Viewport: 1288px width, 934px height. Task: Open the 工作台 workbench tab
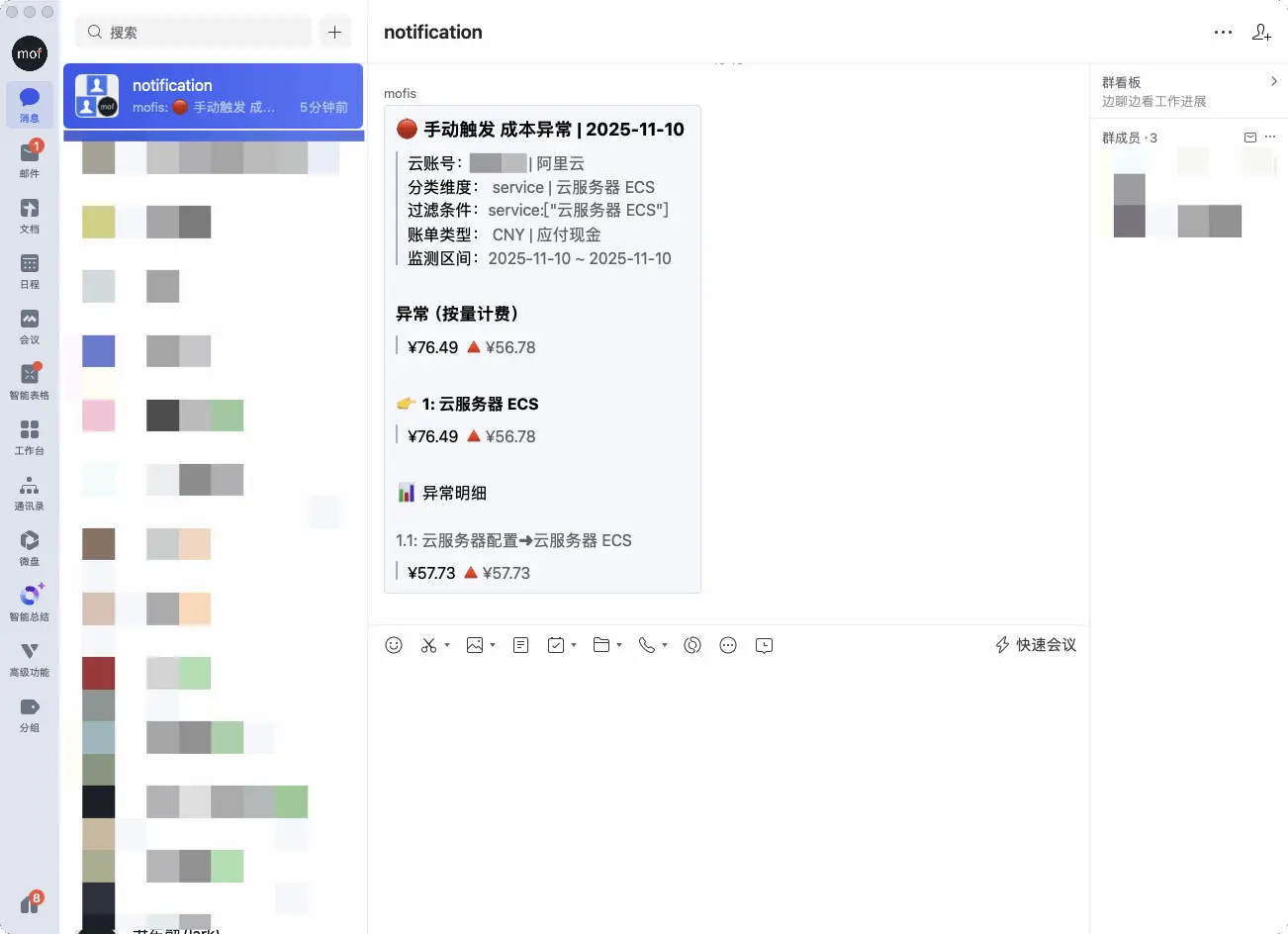pyautogui.click(x=30, y=436)
